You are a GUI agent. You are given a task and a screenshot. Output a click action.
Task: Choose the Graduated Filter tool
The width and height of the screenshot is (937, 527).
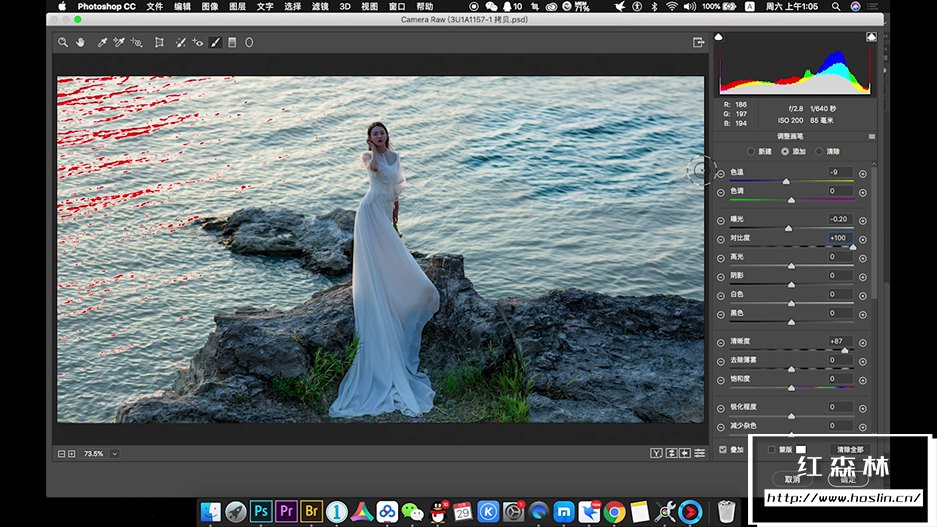point(232,43)
